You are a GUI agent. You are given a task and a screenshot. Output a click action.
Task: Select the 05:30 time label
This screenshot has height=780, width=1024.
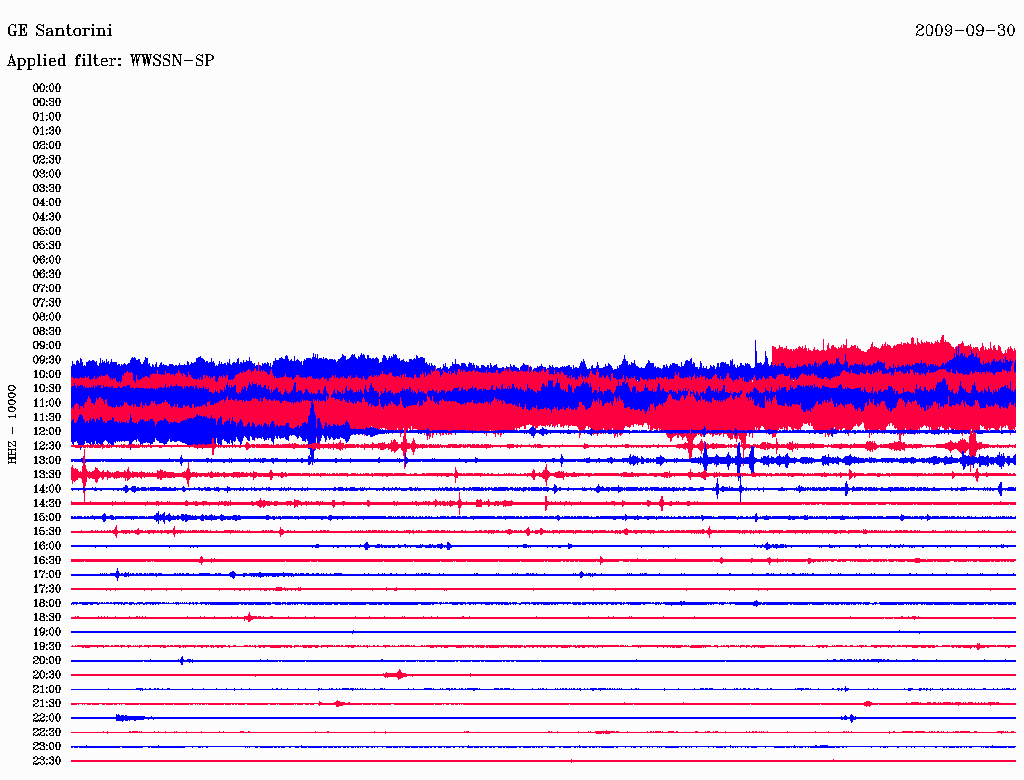(x=47, y=246)
